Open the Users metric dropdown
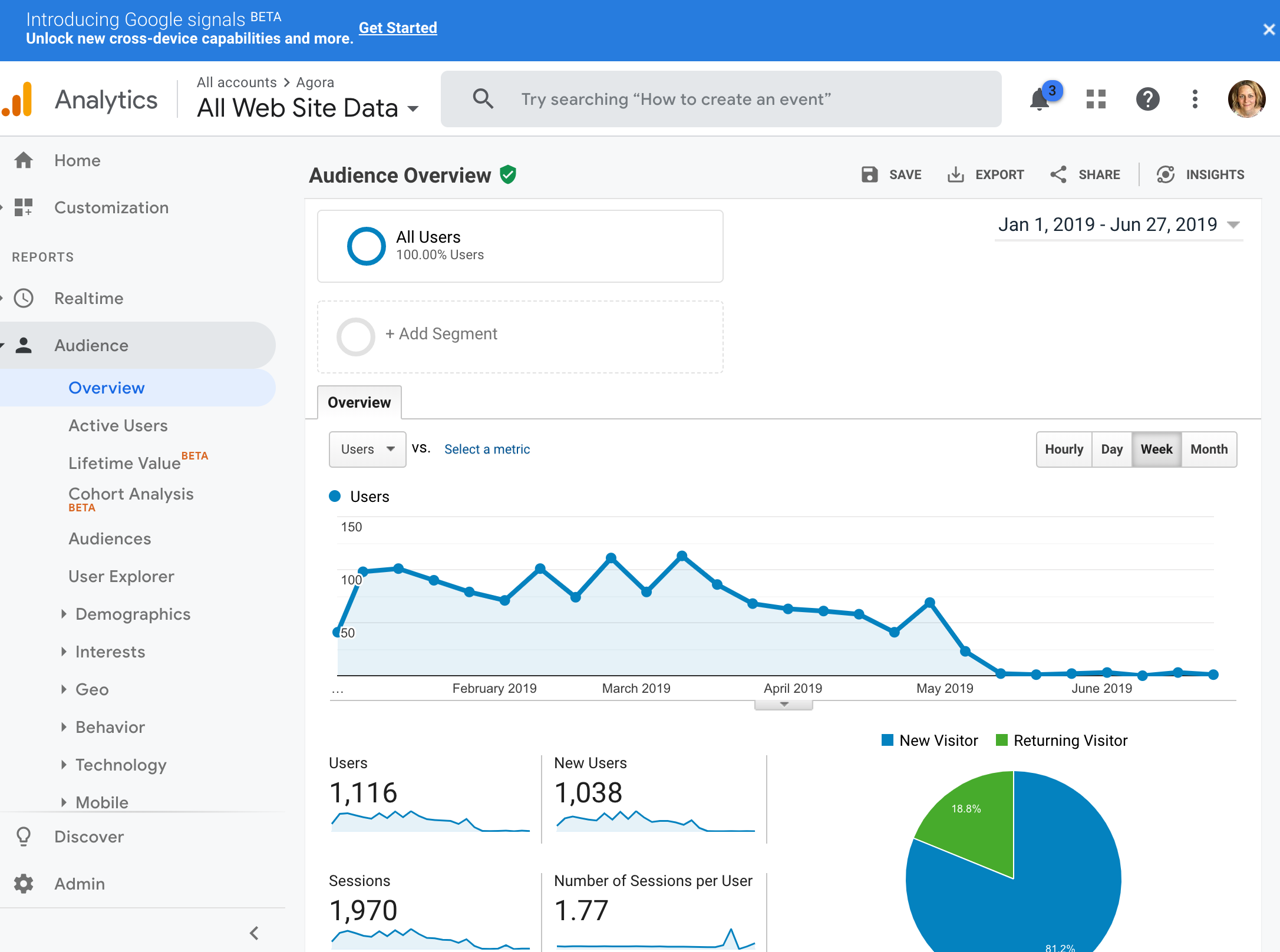 pyautogui.click(x=368, y=449)
